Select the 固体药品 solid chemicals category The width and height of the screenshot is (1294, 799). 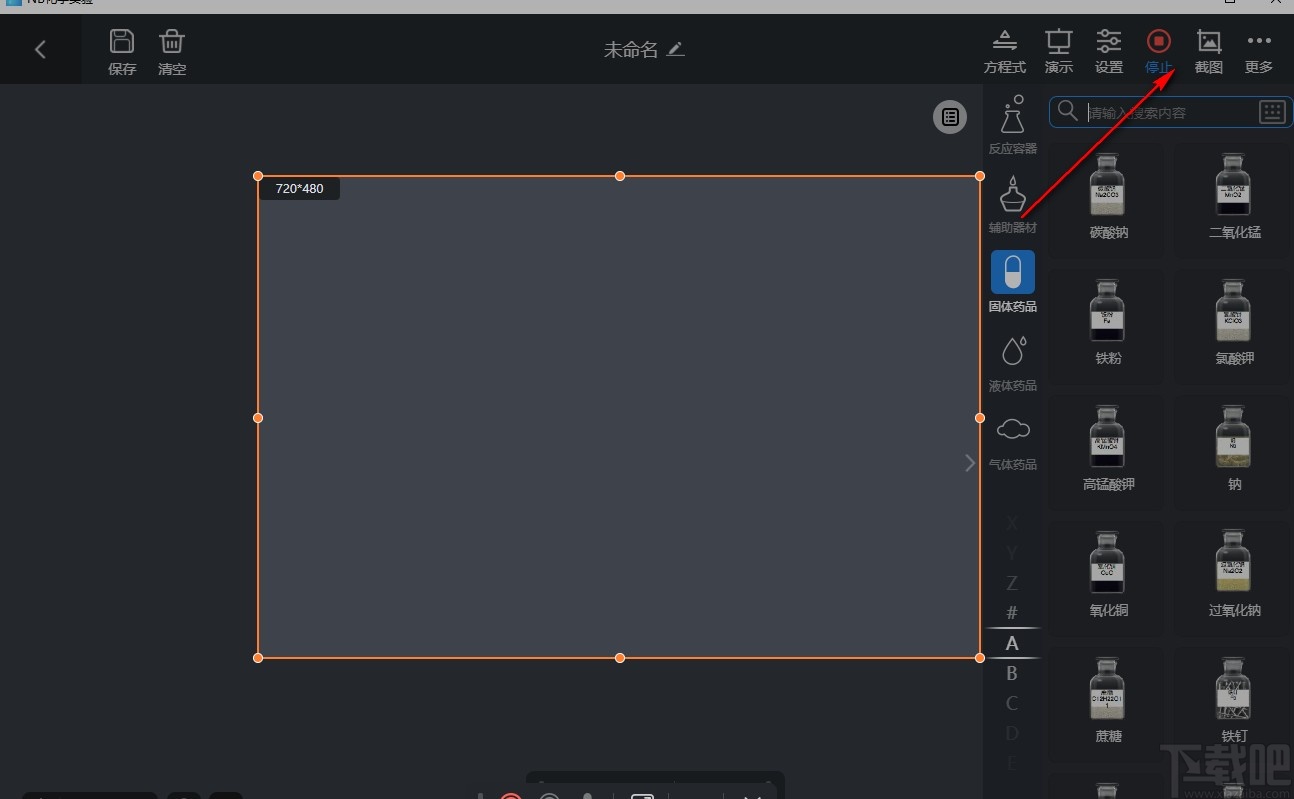click(x=1013, y=282)
